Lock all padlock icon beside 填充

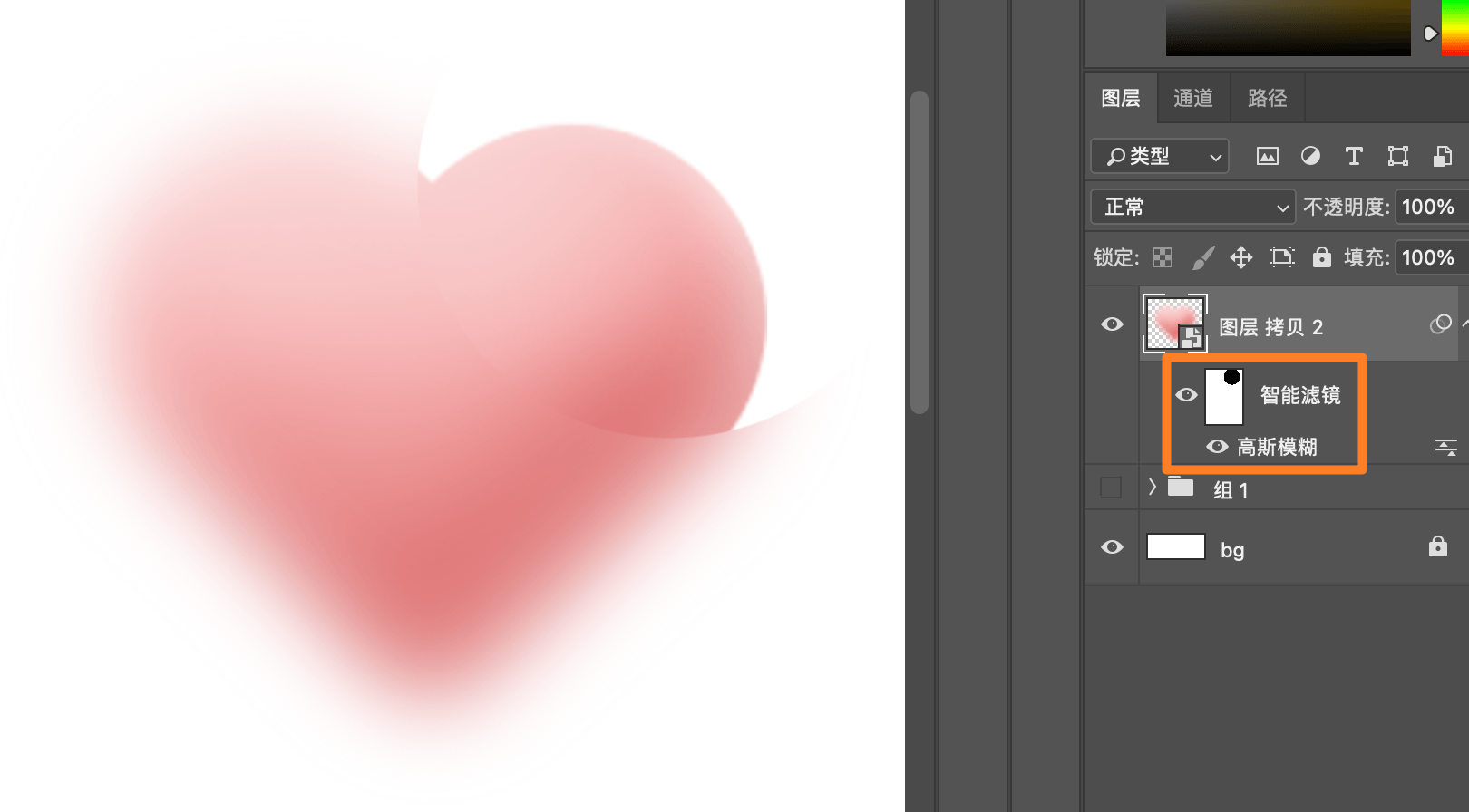coord(1322,257)
